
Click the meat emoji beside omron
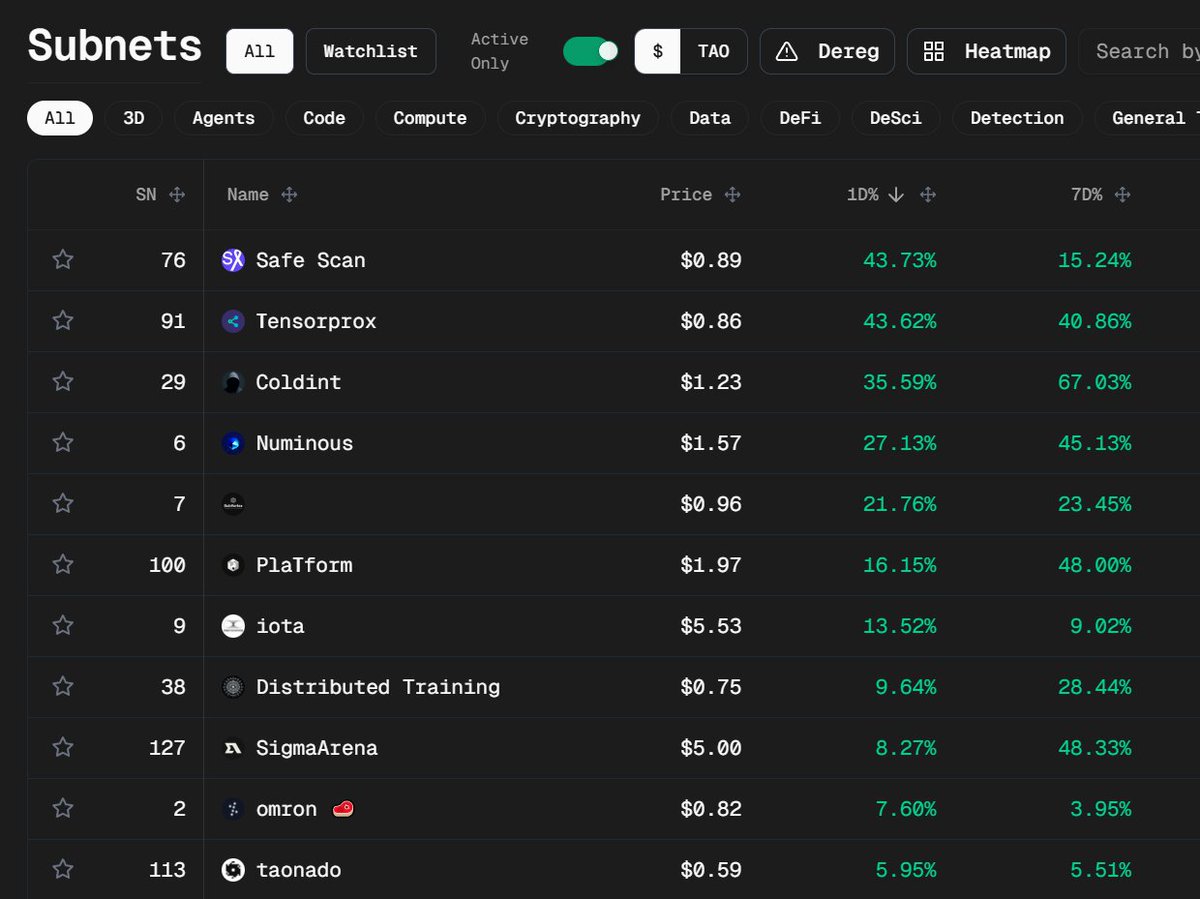pyautogui.click(x=342, y=809)
